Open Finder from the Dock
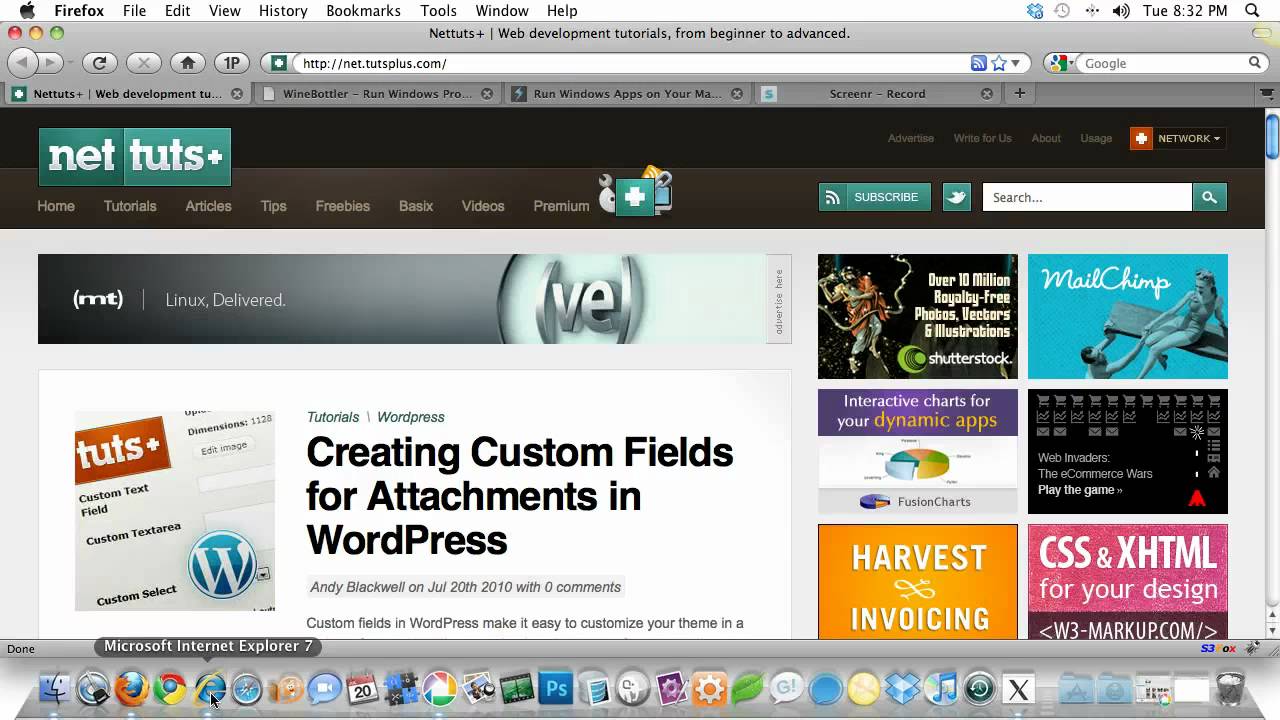 point(55,688)
